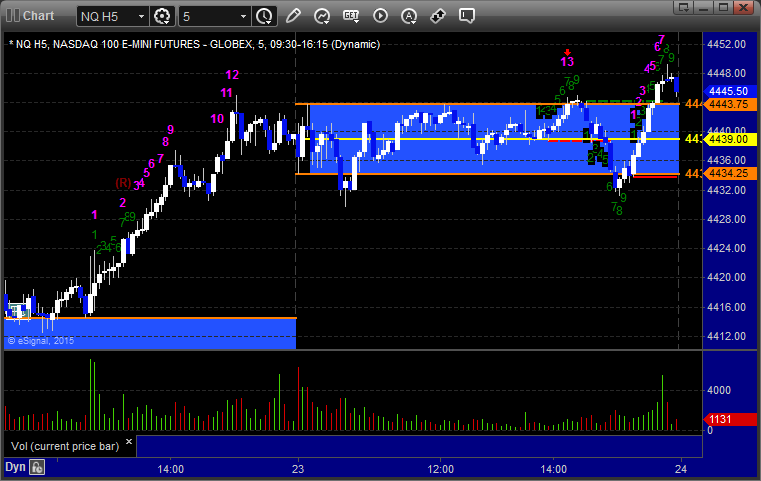
Task: Open the Chart window menu
Action: point(32,16)
